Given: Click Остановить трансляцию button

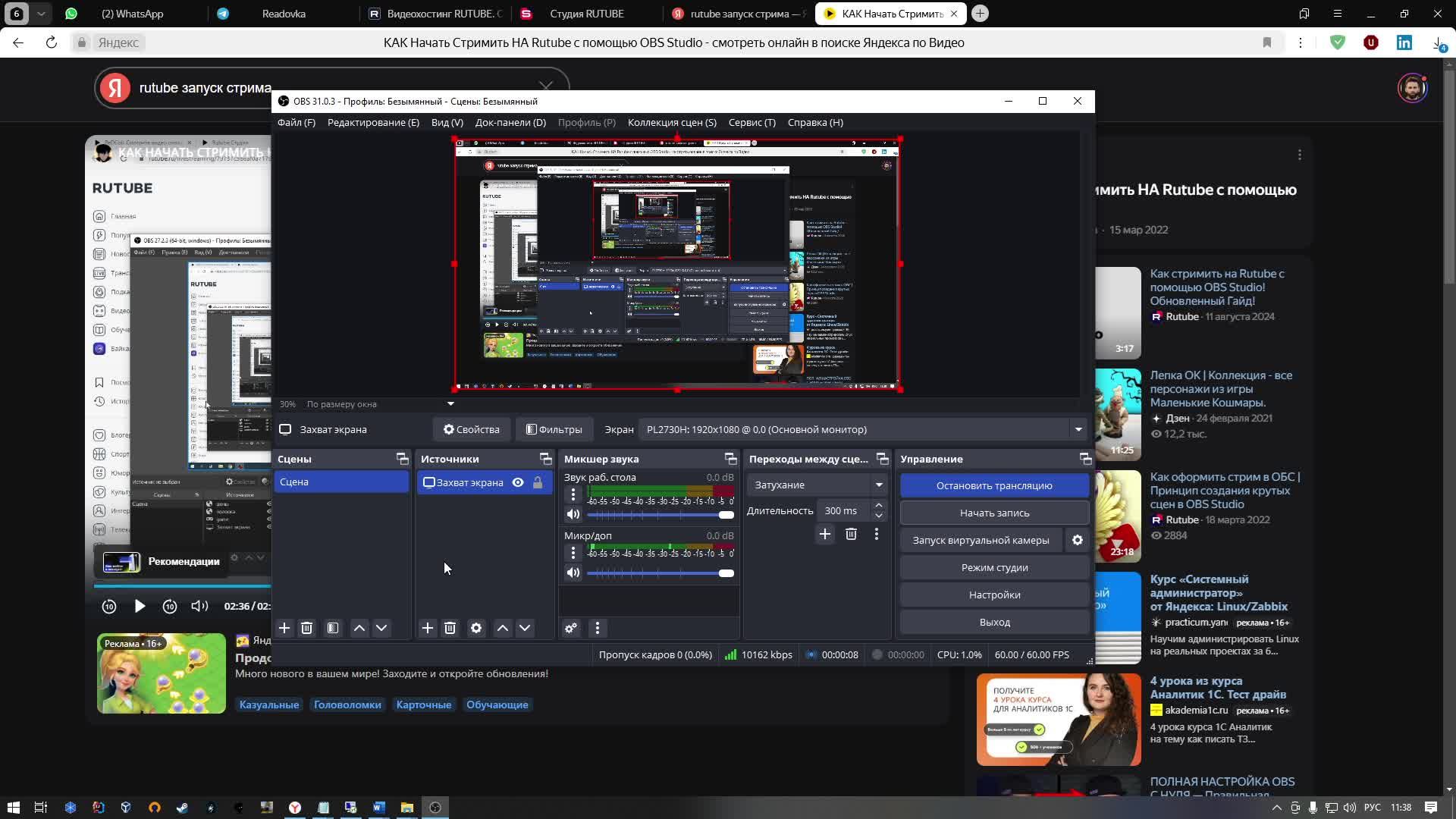Looking at the screenshot, I should (995, 485).
